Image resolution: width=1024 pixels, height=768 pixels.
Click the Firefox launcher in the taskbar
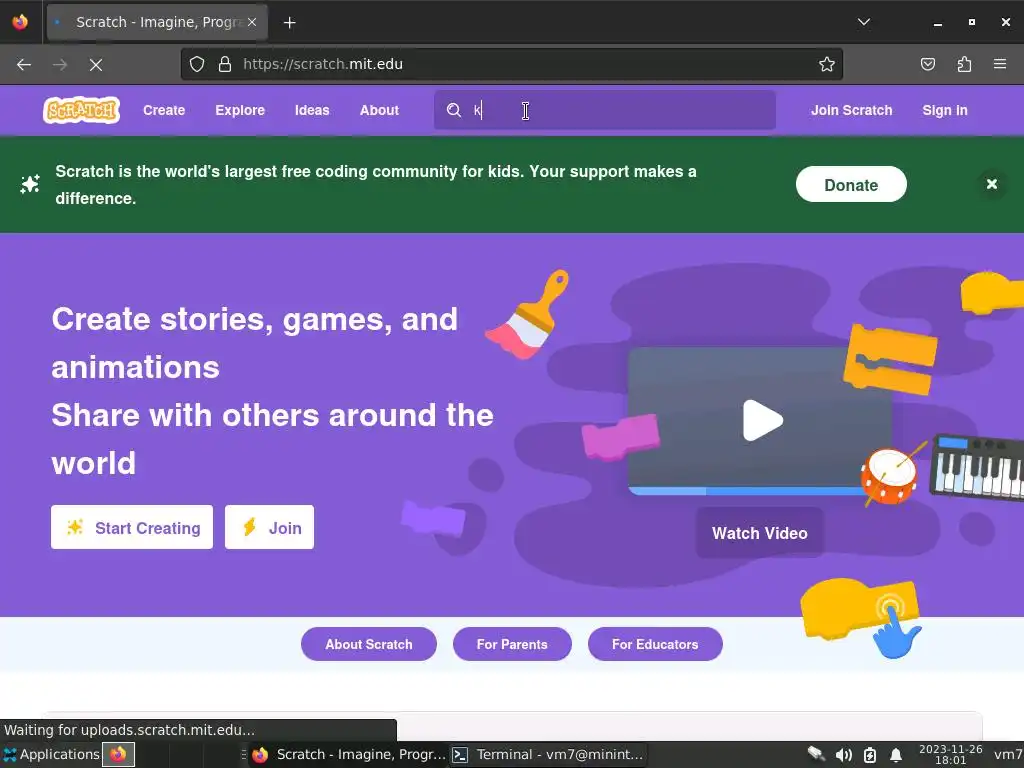click(x=118, y=754)
